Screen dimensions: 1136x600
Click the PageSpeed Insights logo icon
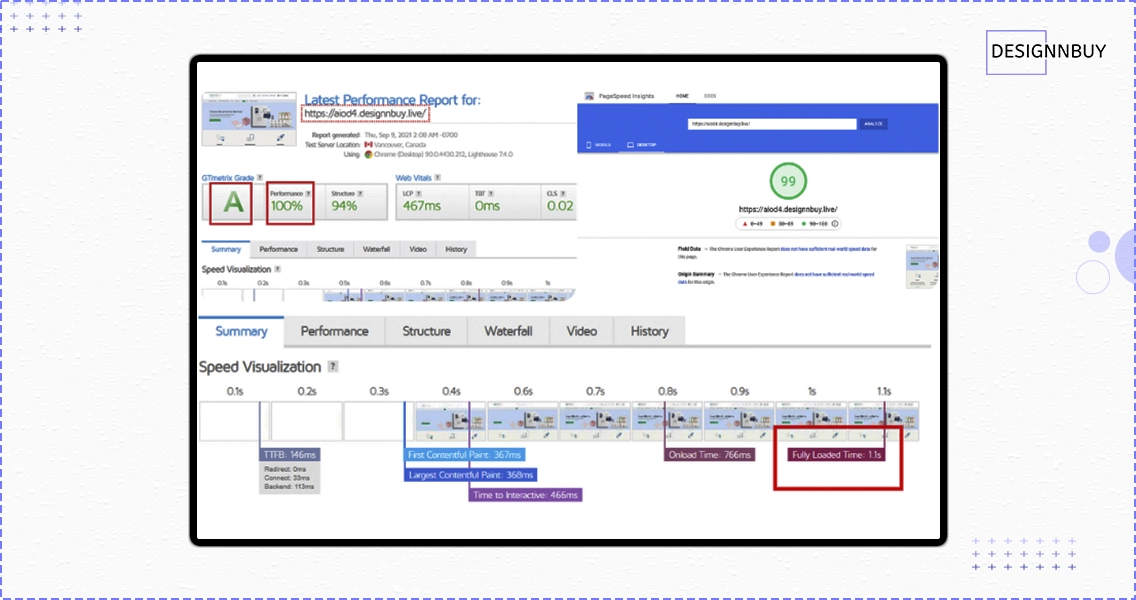coord(588,96)
